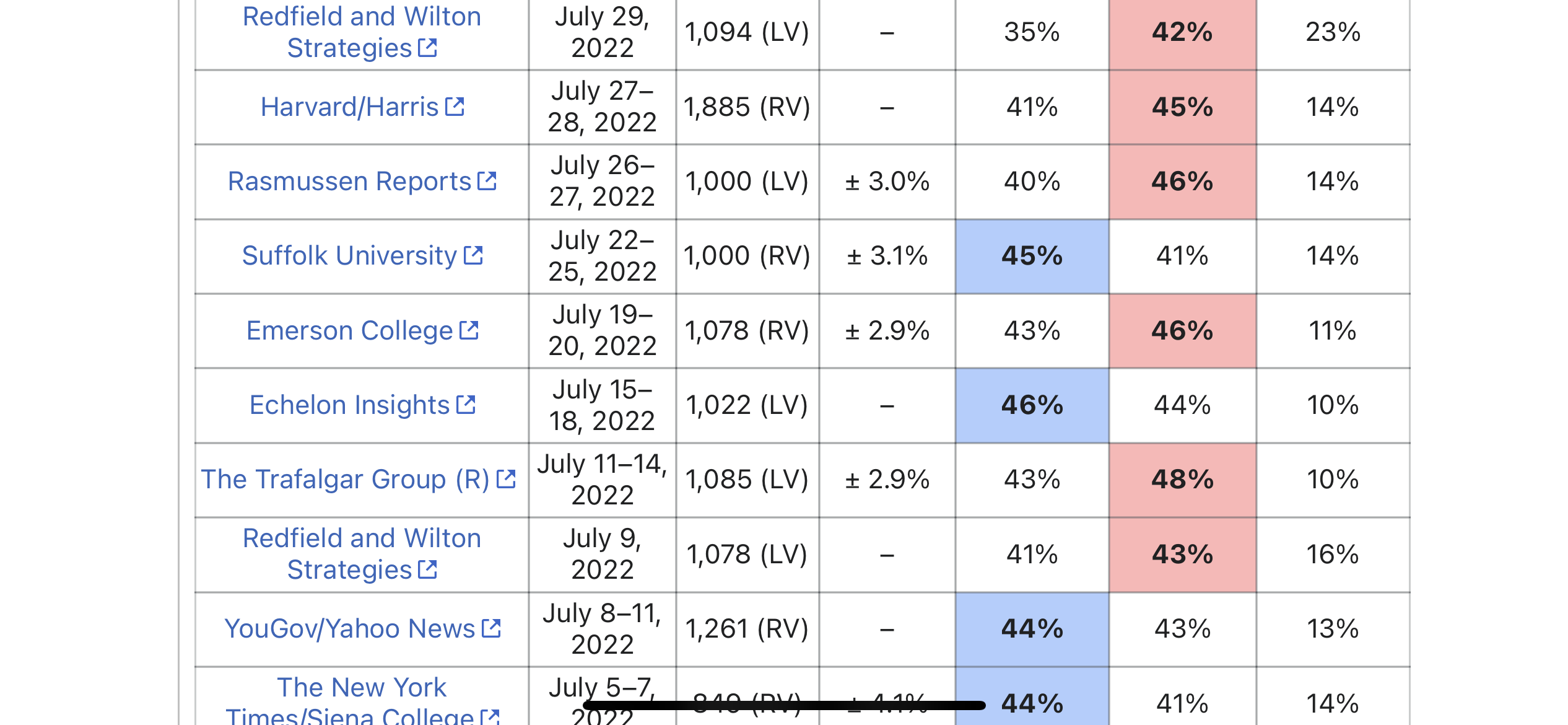Click external link icon beside Rasmussen Reports
This screenshot has width=1568, height=725.
coord(487,181)
